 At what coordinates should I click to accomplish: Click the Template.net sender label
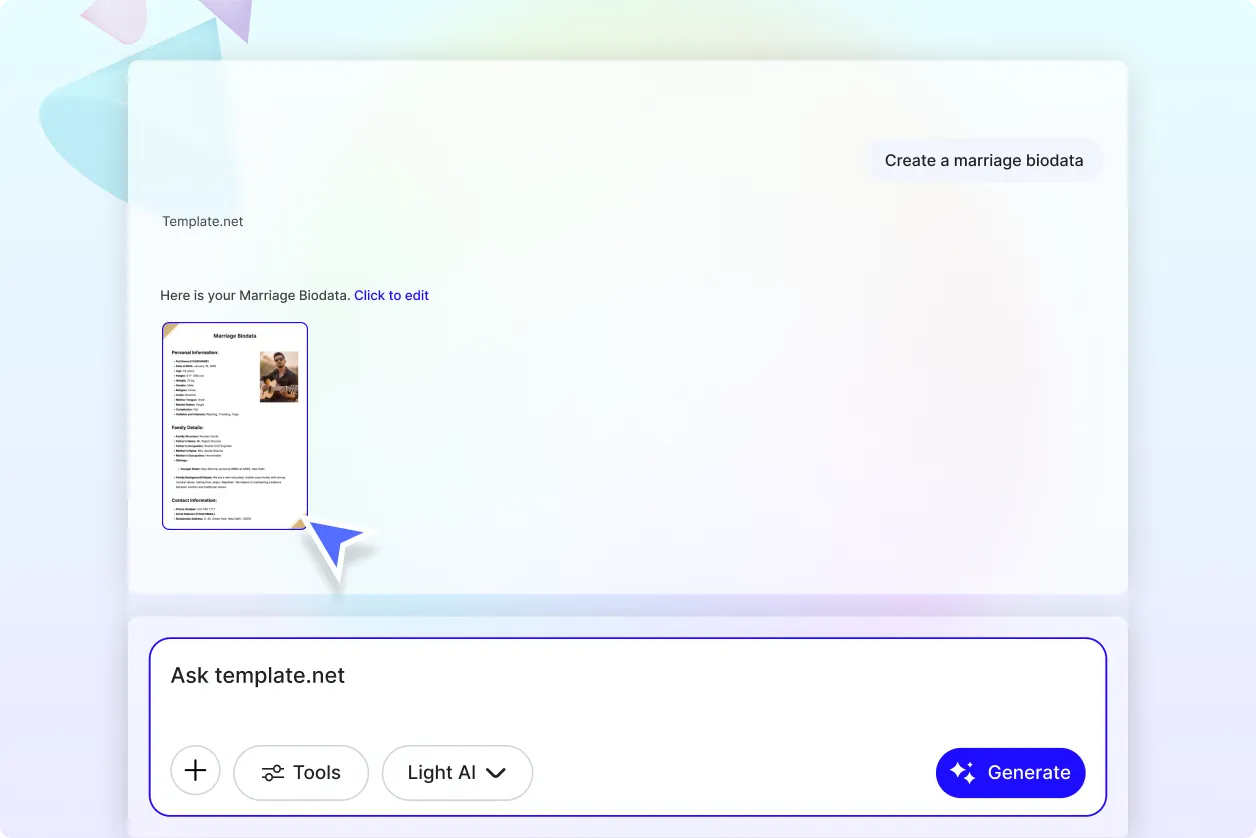[203, 222]
